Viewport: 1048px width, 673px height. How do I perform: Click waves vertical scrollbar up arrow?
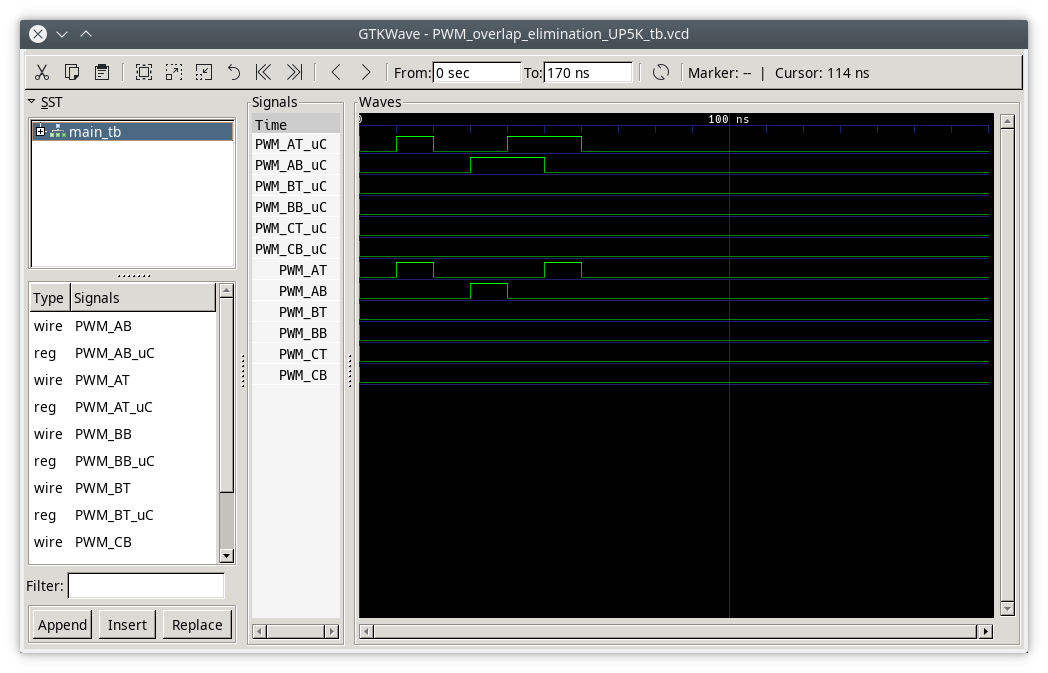click(1007, 121)
